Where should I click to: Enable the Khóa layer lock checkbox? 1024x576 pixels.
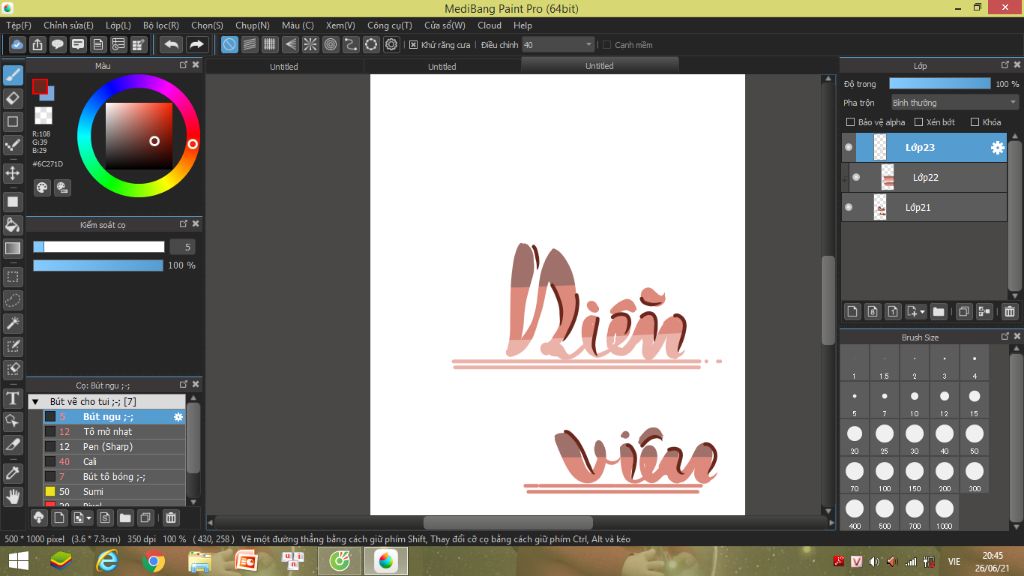coord(975,122)
